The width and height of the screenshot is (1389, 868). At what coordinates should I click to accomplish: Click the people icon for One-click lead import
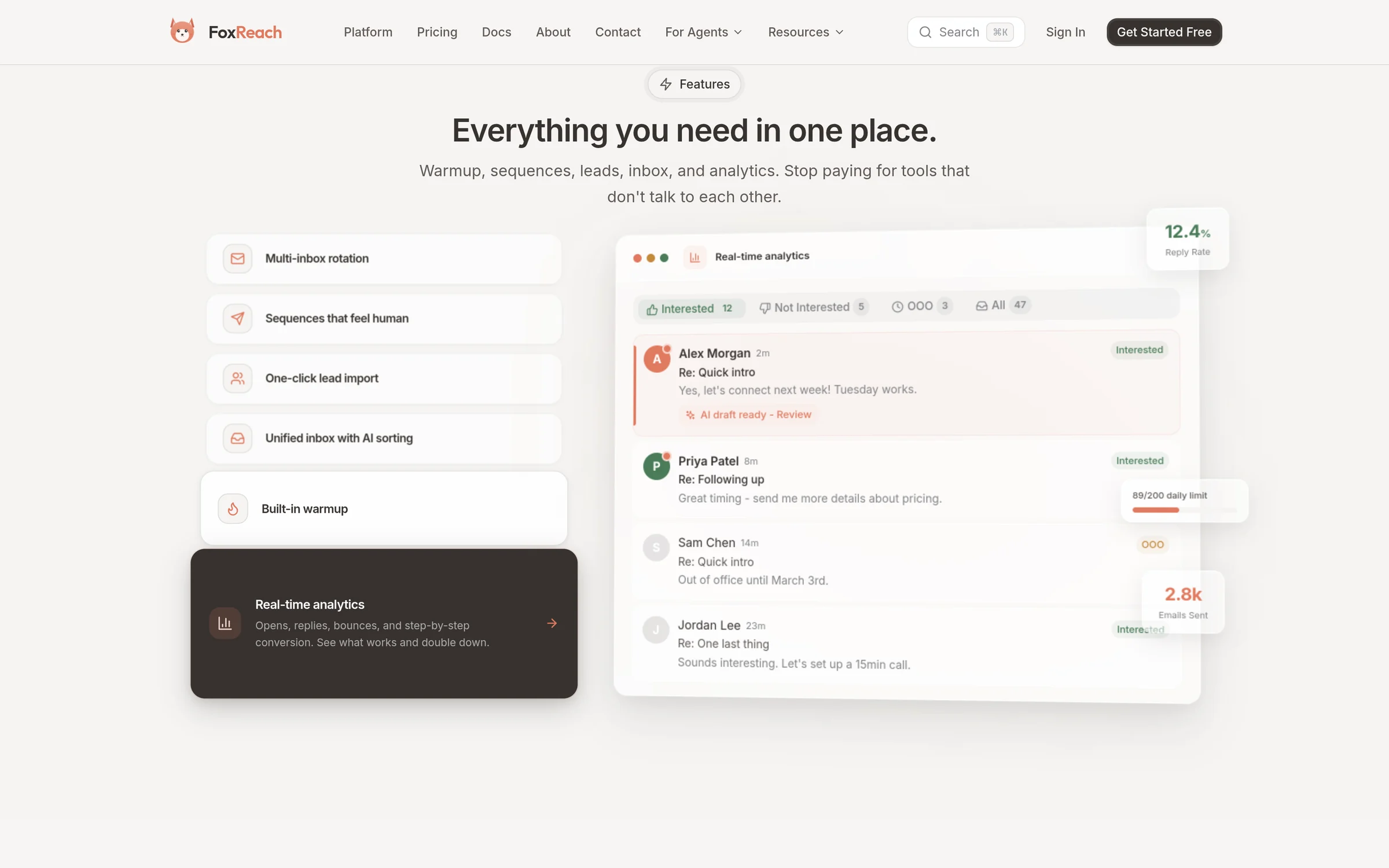[237, 378]
